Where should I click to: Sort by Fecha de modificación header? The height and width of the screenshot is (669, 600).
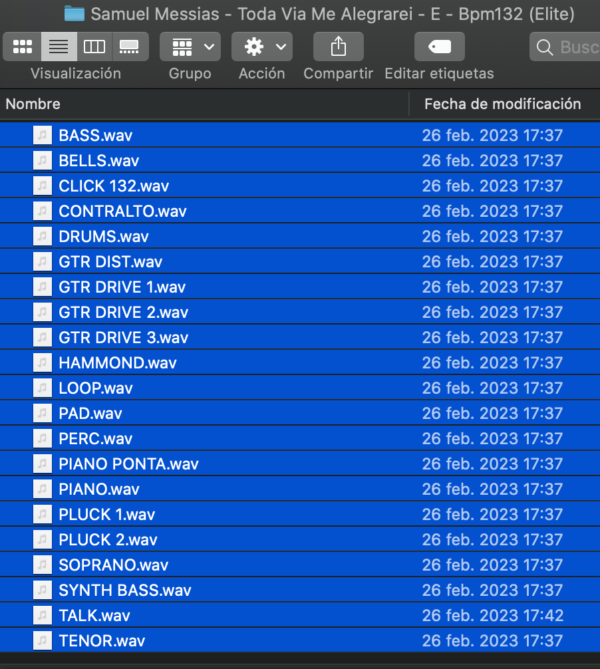pyautogui.click(x=503, y=104)
